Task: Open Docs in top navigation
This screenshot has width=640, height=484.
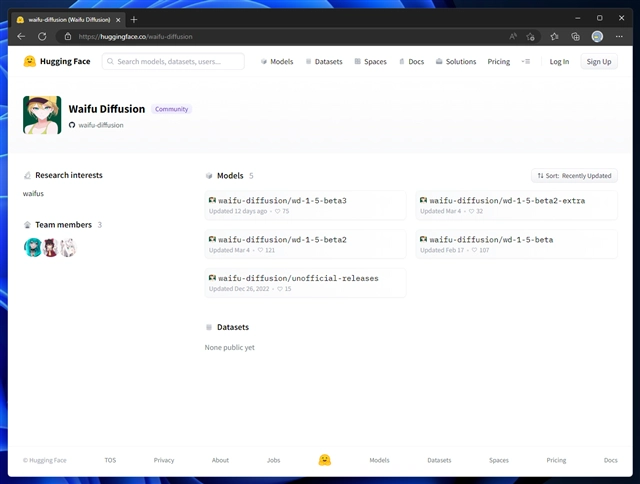Action: (411, 62)
